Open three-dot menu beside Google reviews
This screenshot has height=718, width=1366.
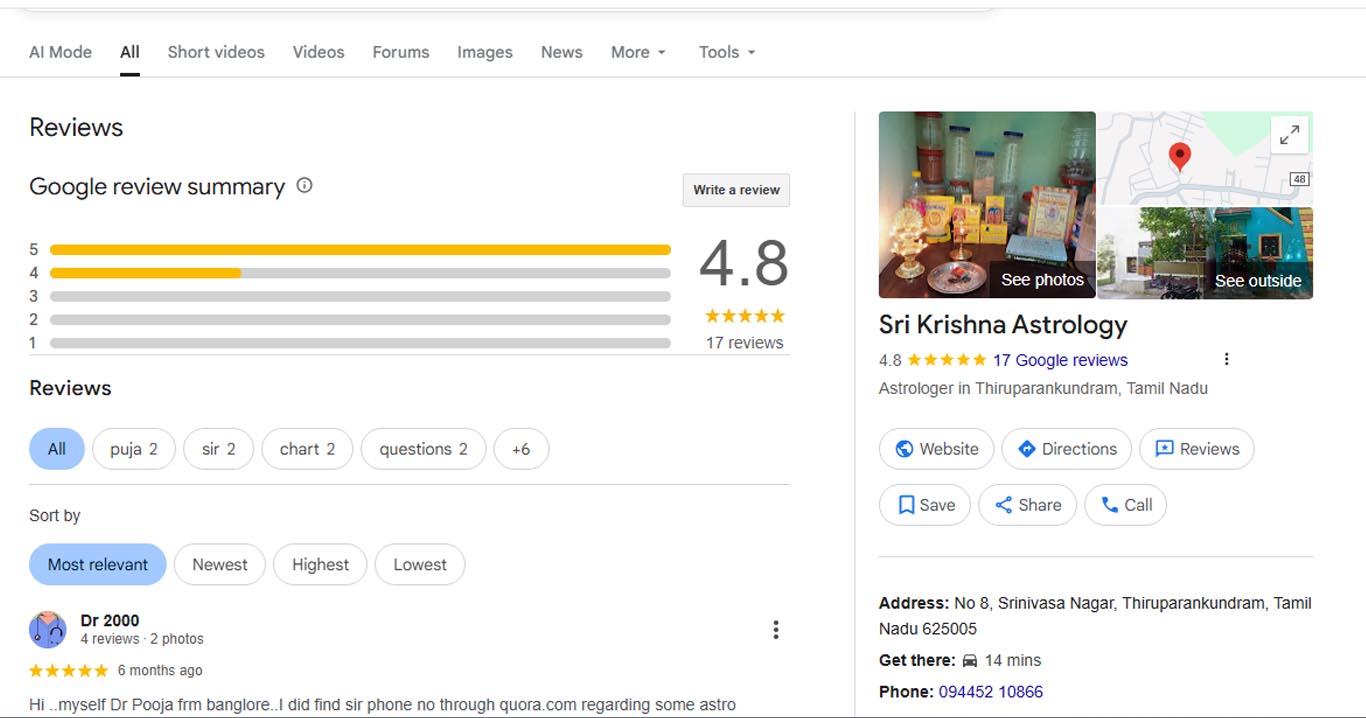[x=1226, y=360]
